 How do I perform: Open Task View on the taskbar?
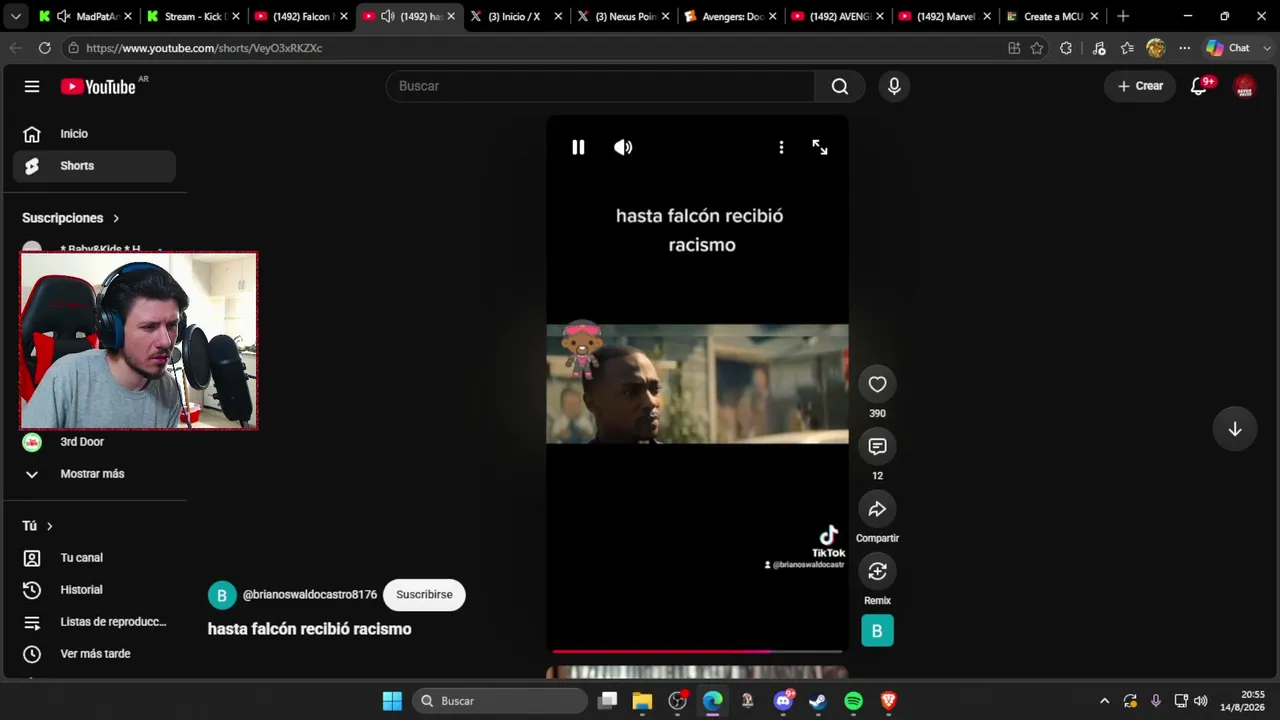pyautogui.click(x=607, y=701)
